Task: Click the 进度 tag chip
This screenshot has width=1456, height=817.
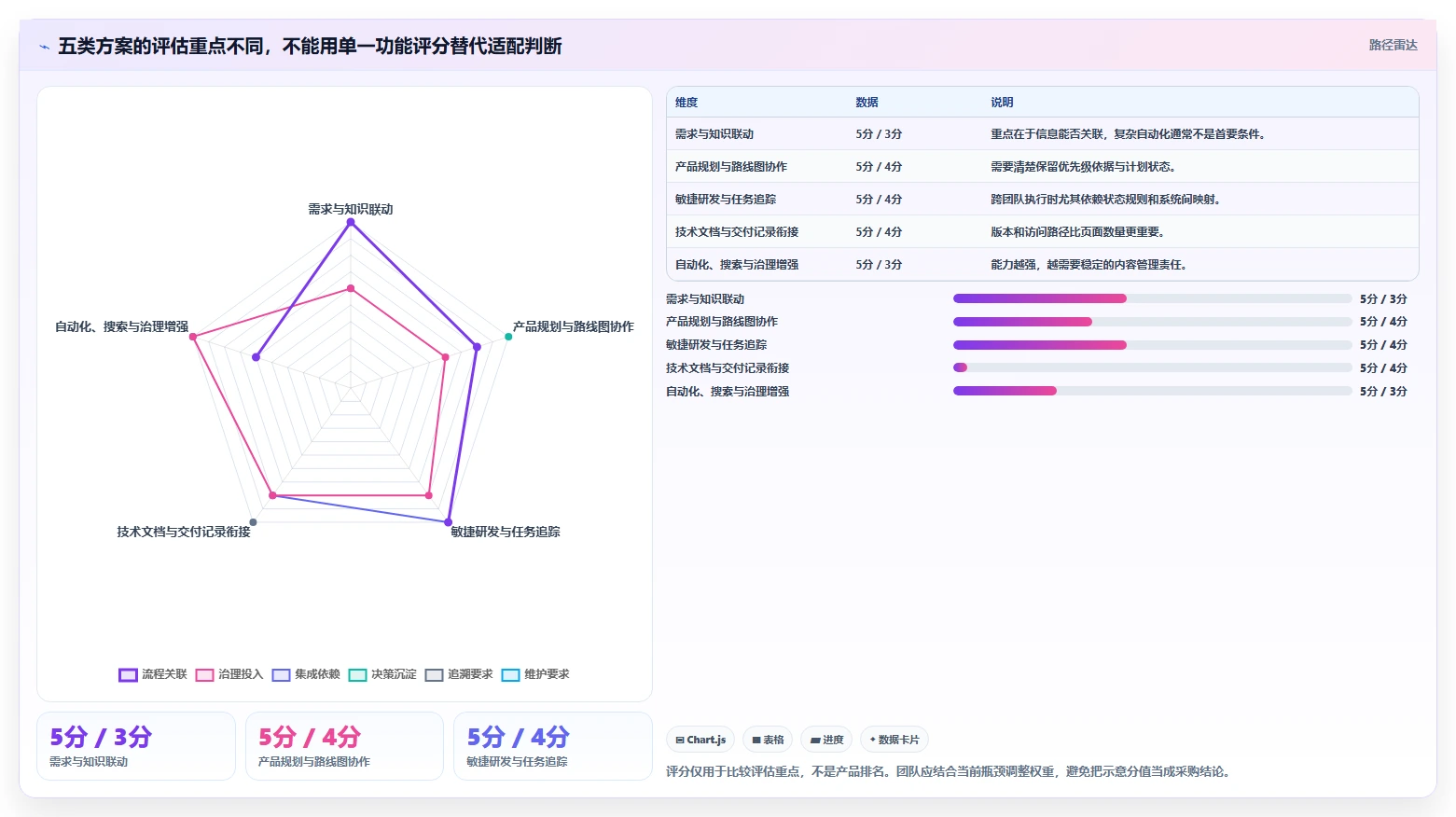Action: pyautogui.click(x=826, y=740)
